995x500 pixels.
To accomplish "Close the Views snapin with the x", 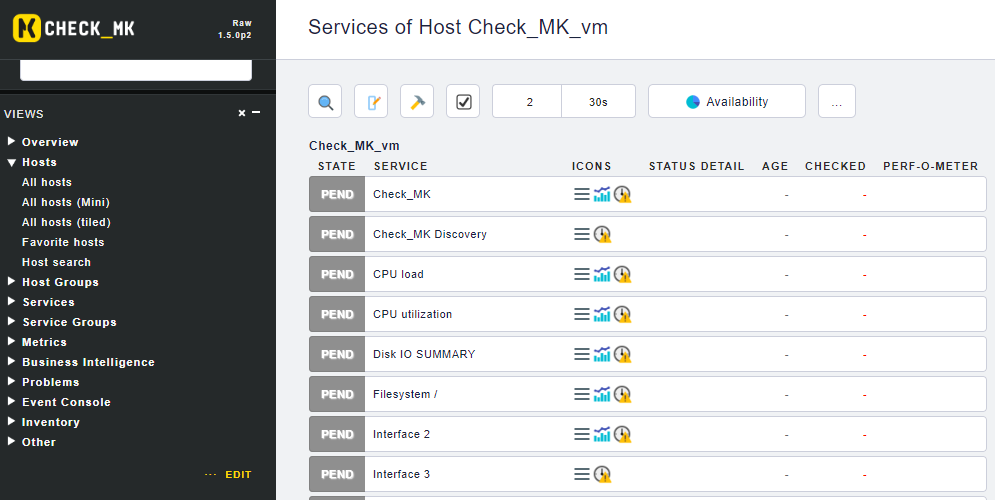I will (x=242, y=114).
